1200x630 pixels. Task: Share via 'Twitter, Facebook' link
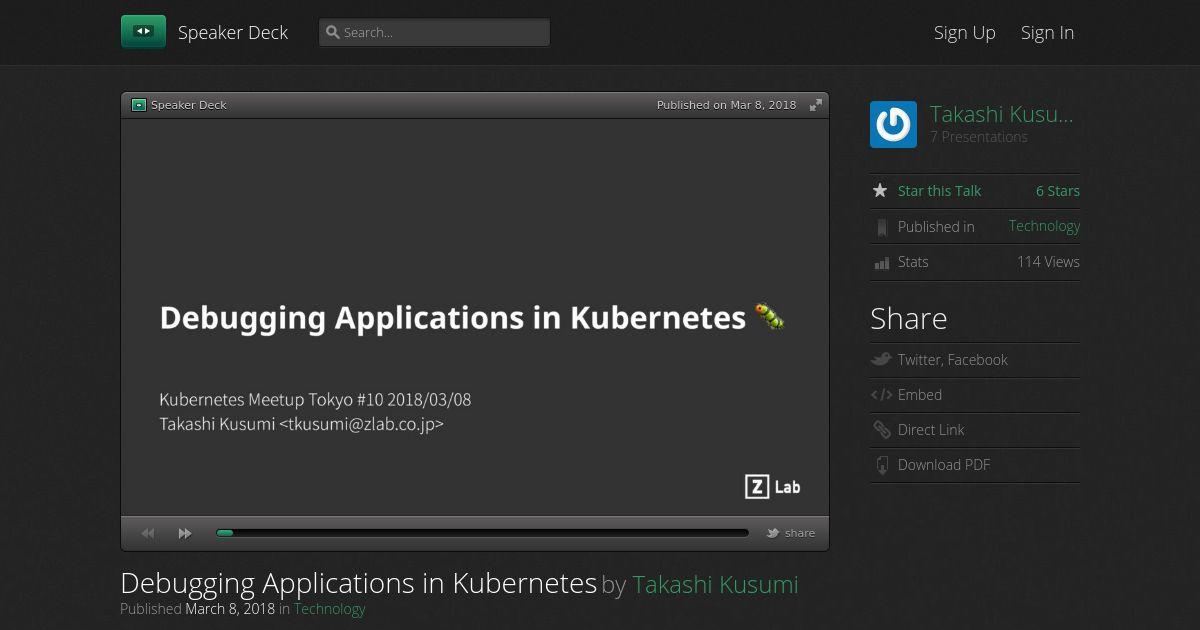(952, 360)
